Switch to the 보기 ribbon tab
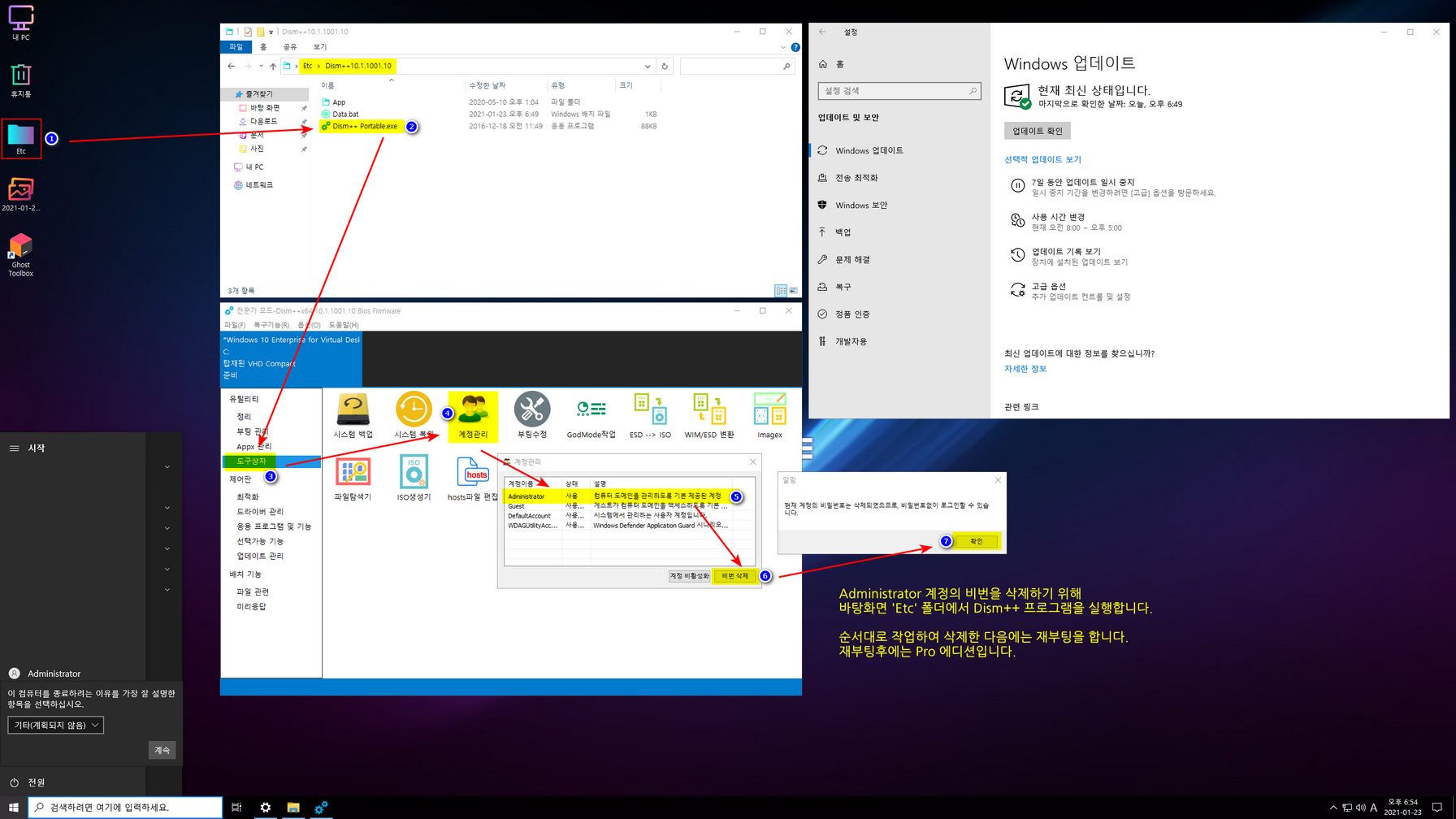Image resolution: width=1456 pixels, height=819 pixels. pos(320,47)
